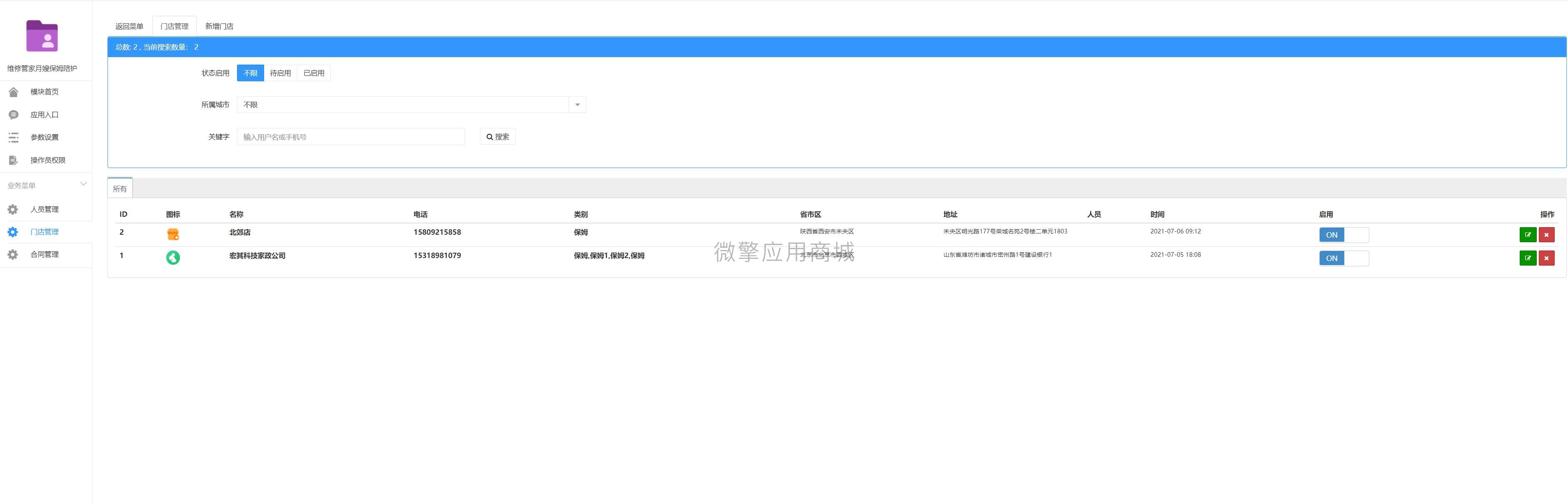Edit the 宏其科技家政公司 entry
The height and width of the screenshot is (504, 1568).
pos(1528,258)
